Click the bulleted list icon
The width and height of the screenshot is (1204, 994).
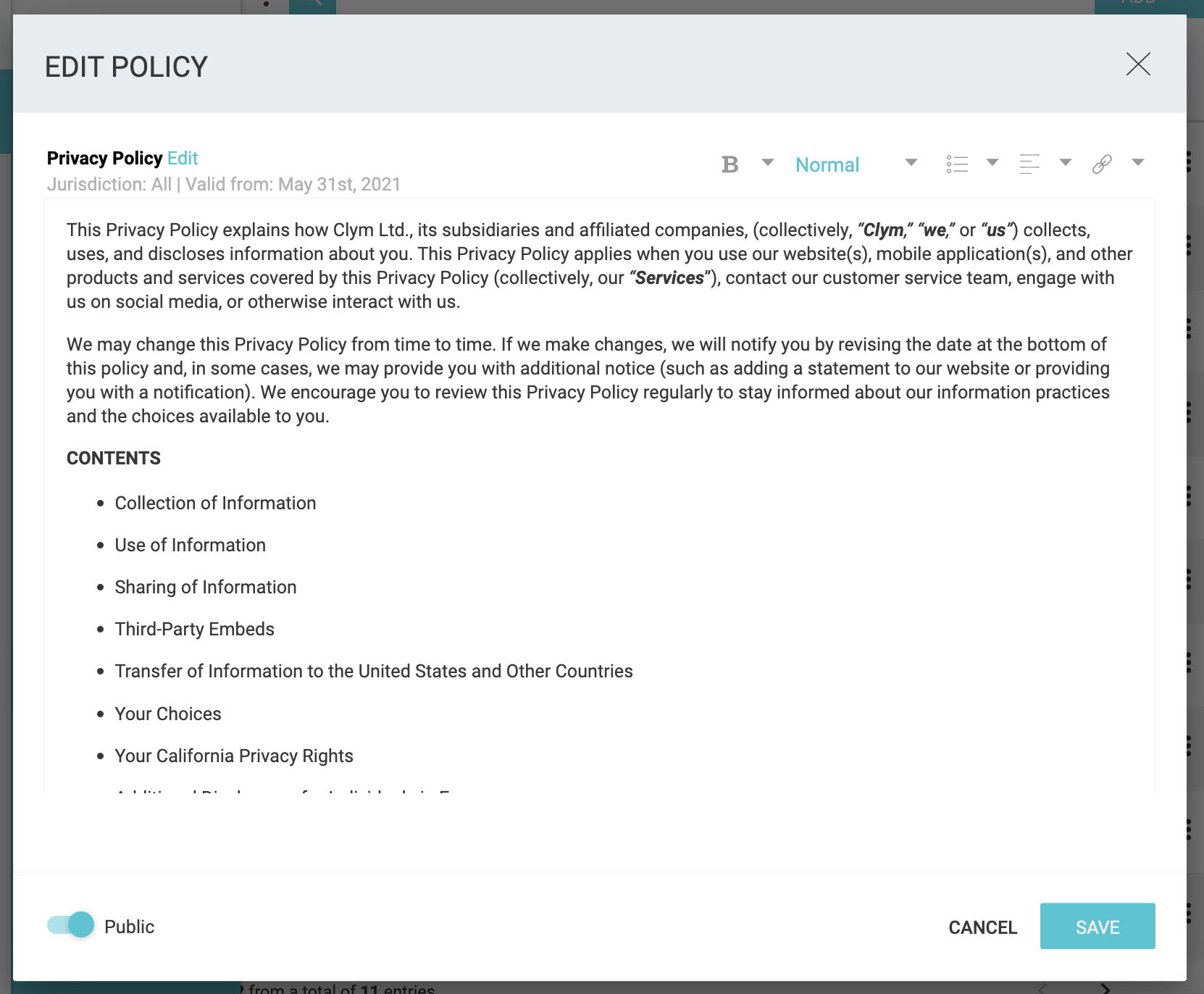click(x=957, y=164)
